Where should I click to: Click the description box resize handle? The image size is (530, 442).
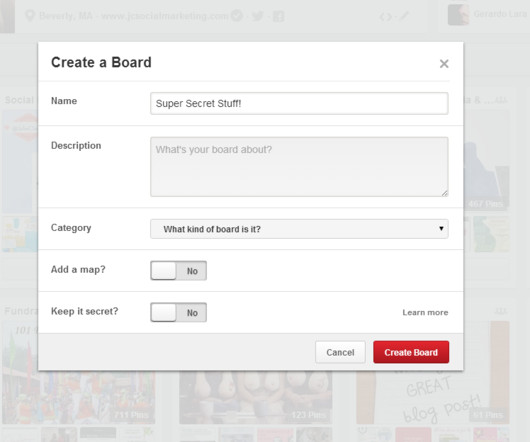444,193
